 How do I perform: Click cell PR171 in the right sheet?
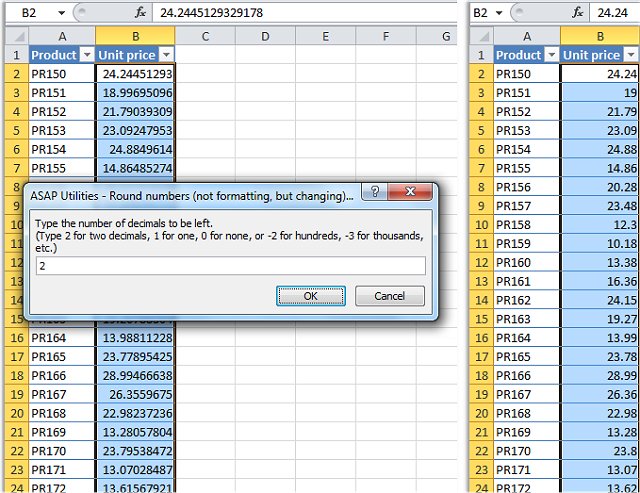coord(527,470)
